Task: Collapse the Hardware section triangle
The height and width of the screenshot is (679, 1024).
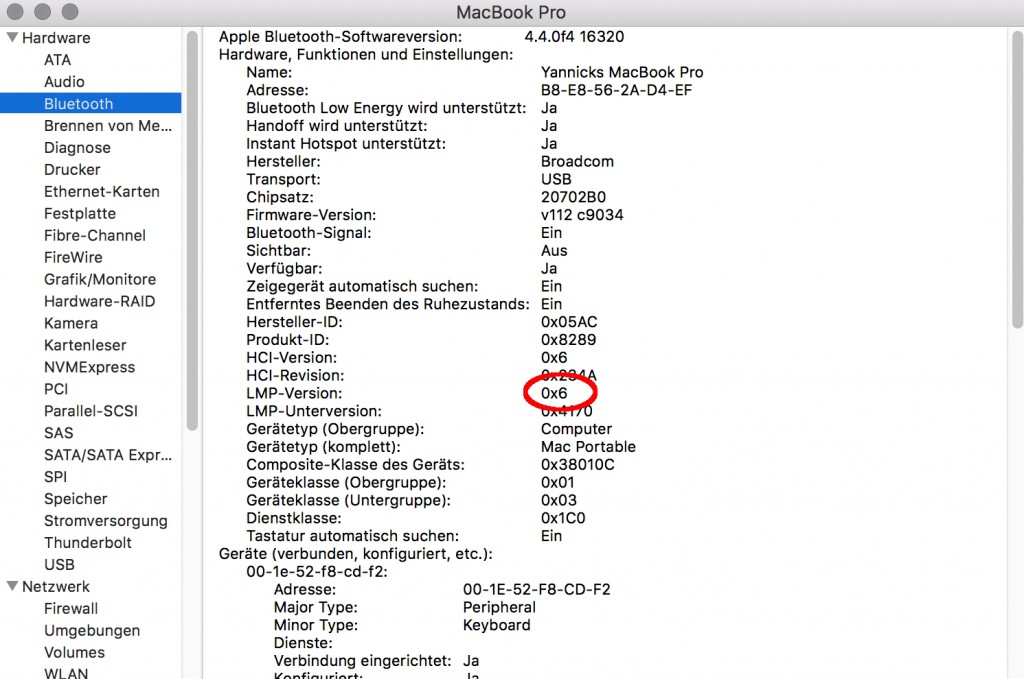Action: (x=10, y=37)
